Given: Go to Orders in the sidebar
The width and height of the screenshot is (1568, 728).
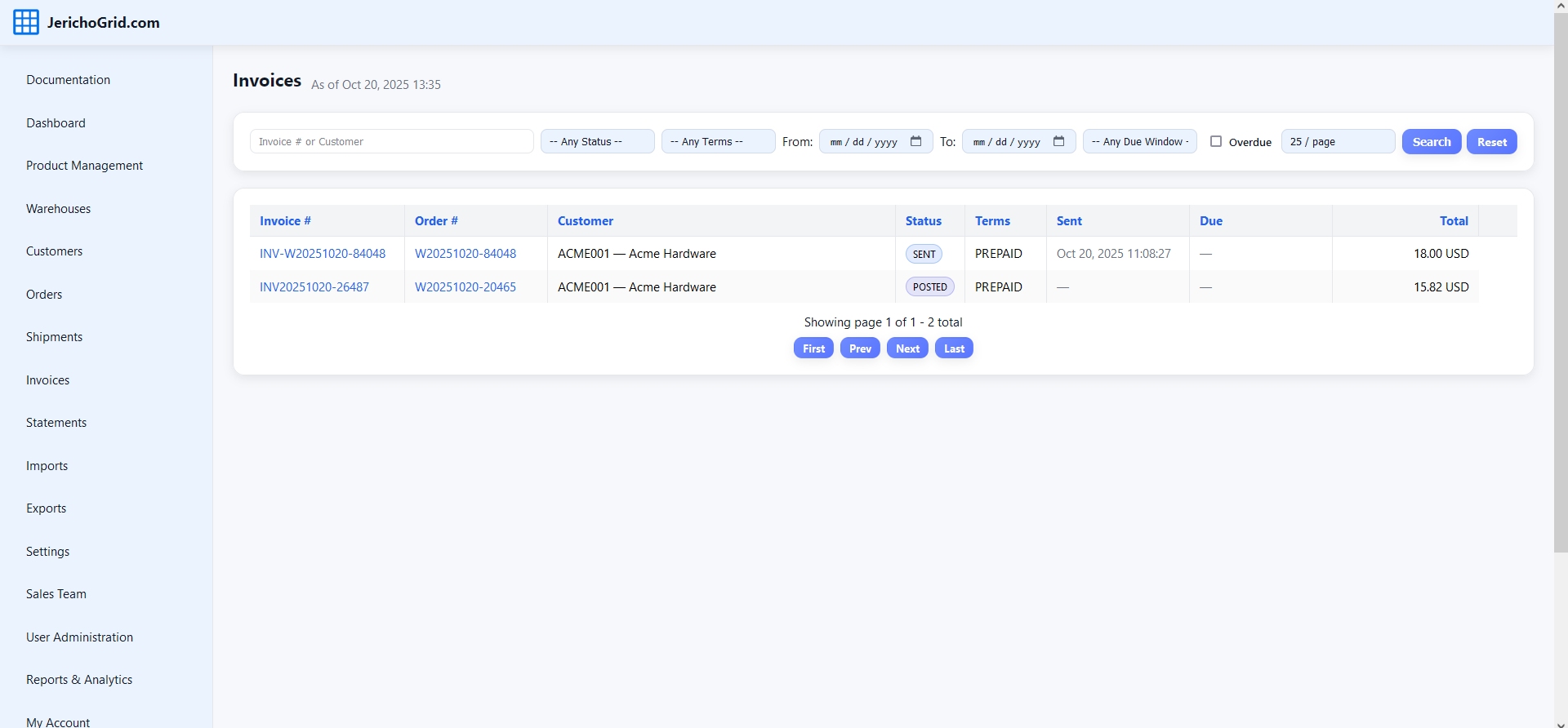Looking at the screenshot, I should click(44, 295).
